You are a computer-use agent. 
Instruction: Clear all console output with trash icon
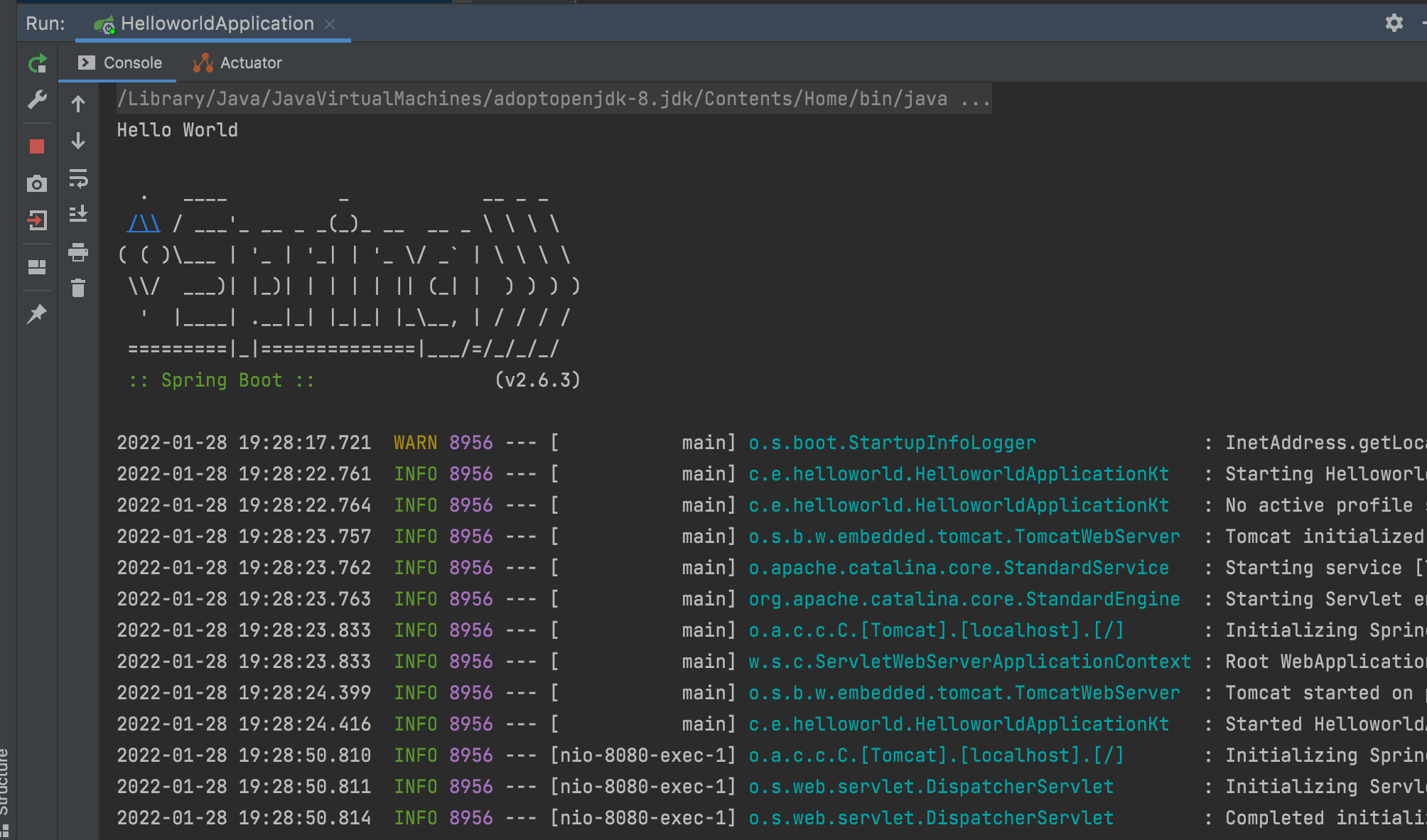coord(78,288)
